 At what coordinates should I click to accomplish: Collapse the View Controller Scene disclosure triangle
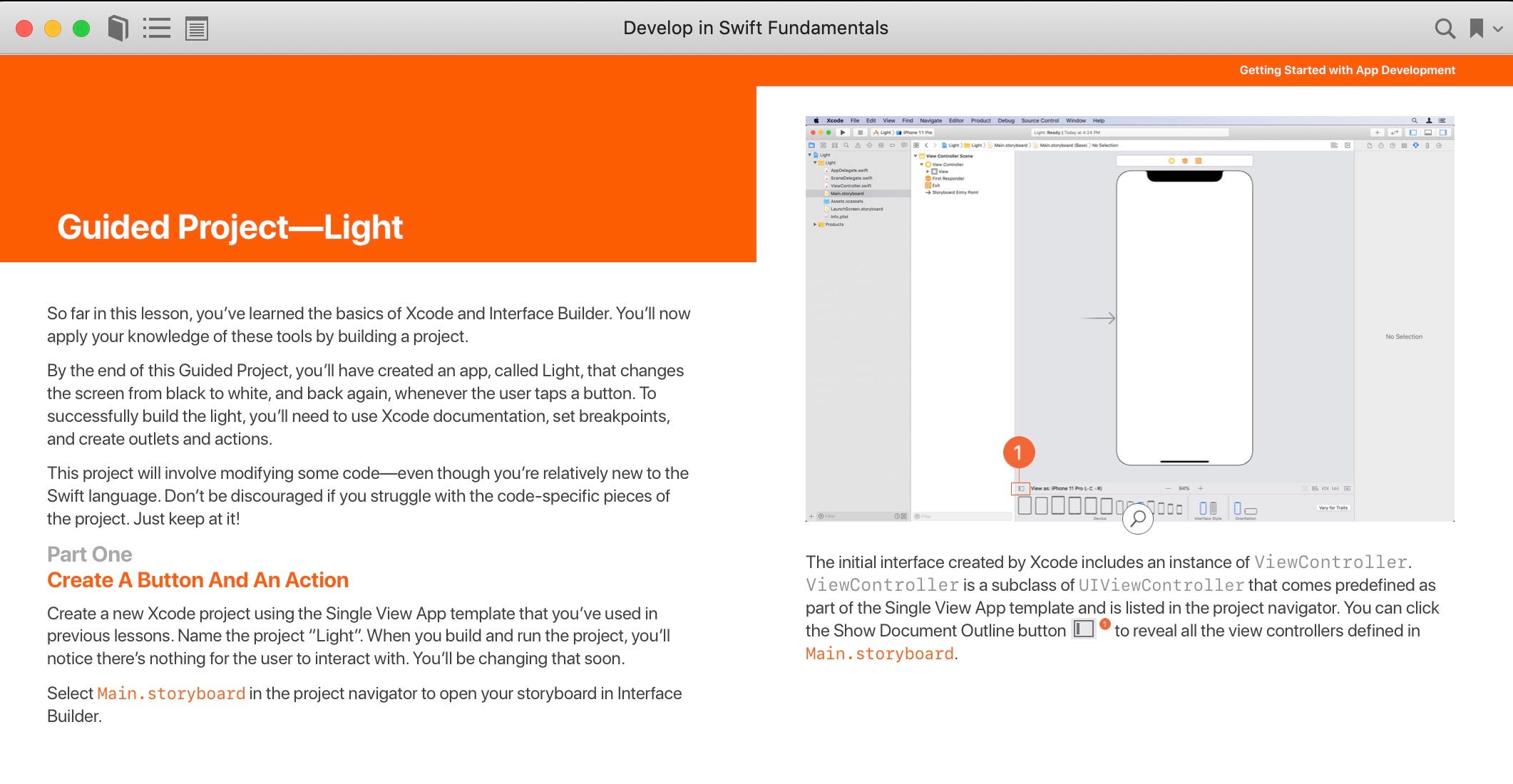click(x=916, y=156)
